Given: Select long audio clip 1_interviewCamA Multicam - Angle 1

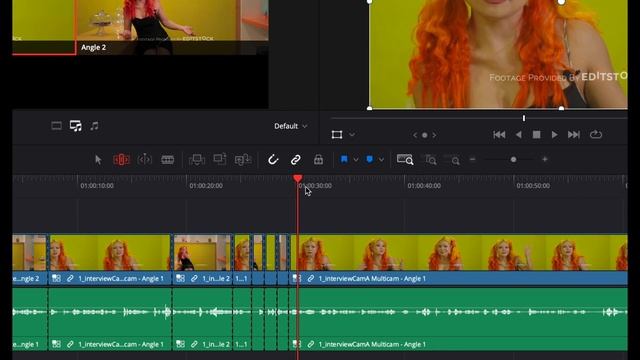Looking at the screenshot, I should 458,319.
